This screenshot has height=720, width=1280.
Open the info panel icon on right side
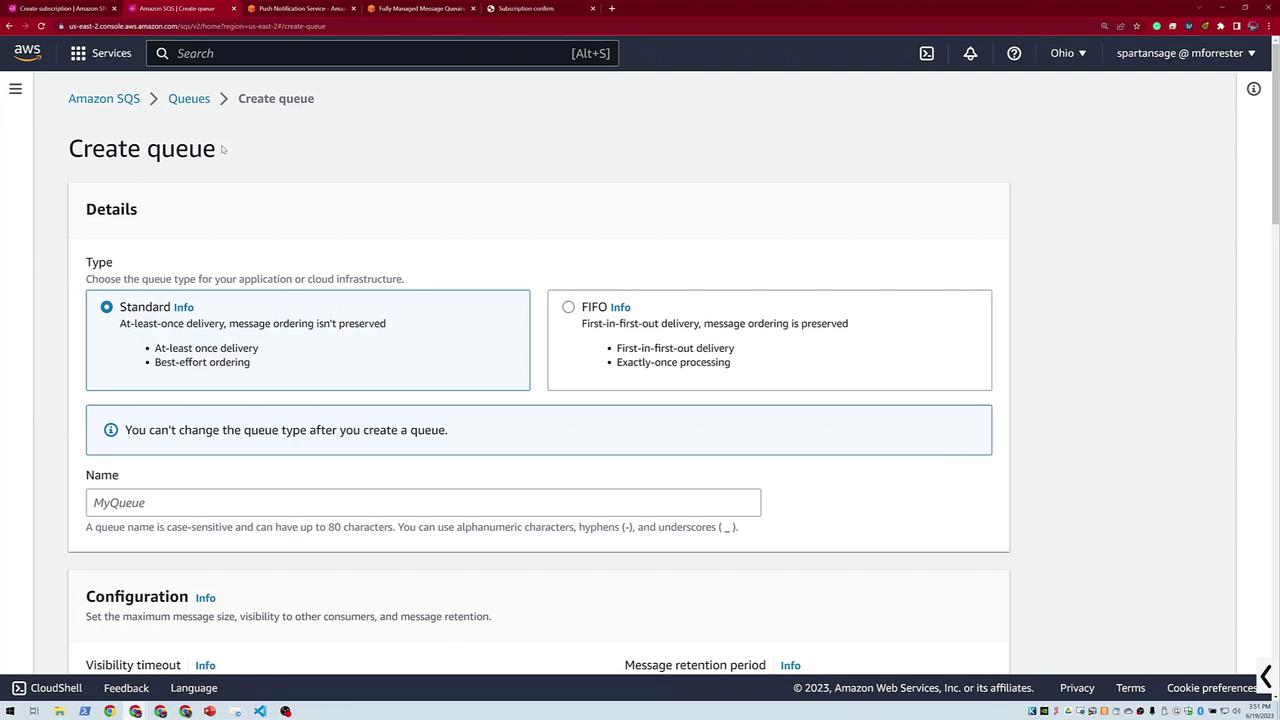(x=1254, y=89)
